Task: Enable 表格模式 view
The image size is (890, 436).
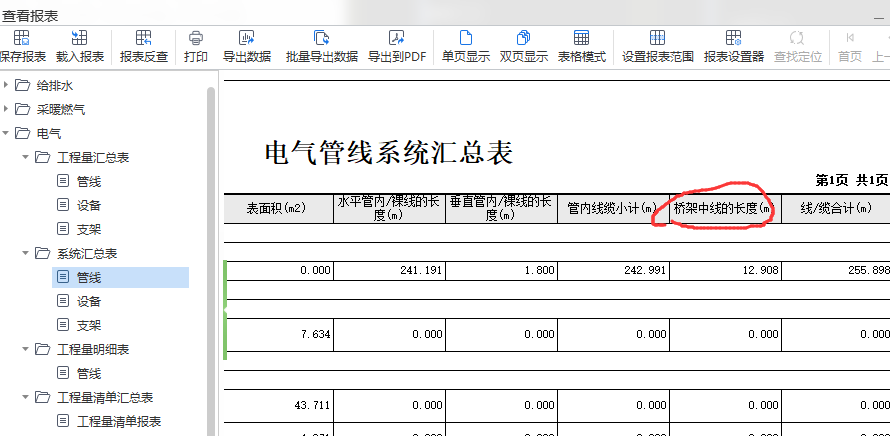Action: [581, 46]
